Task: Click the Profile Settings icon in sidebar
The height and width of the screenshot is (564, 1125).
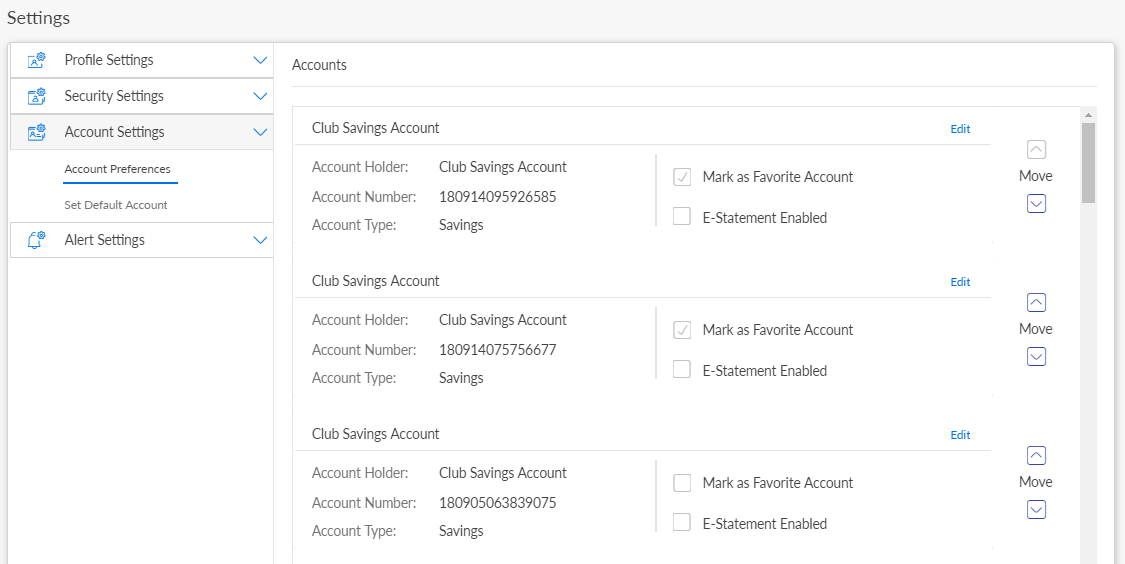Action: (37, 60)
